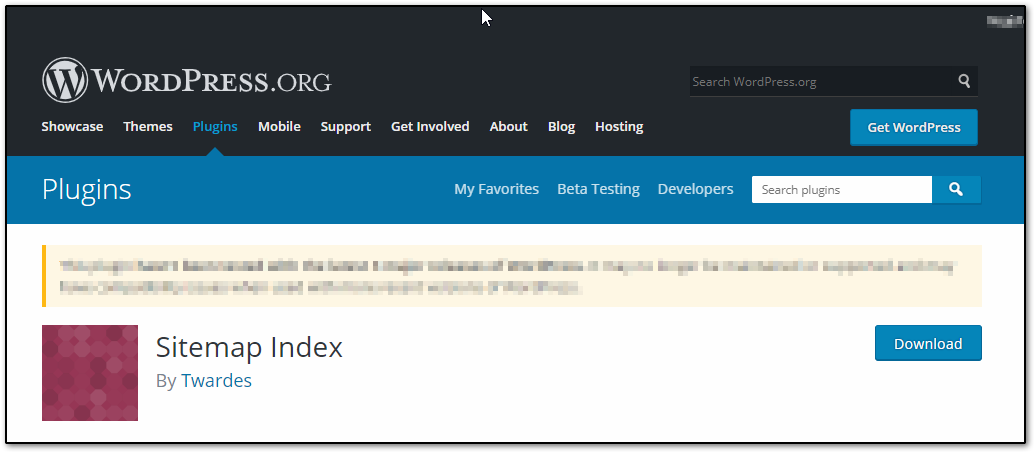Click the Get WordPress button
The height and width of the screenshot is (453, 1035).
tap(913, 128)
